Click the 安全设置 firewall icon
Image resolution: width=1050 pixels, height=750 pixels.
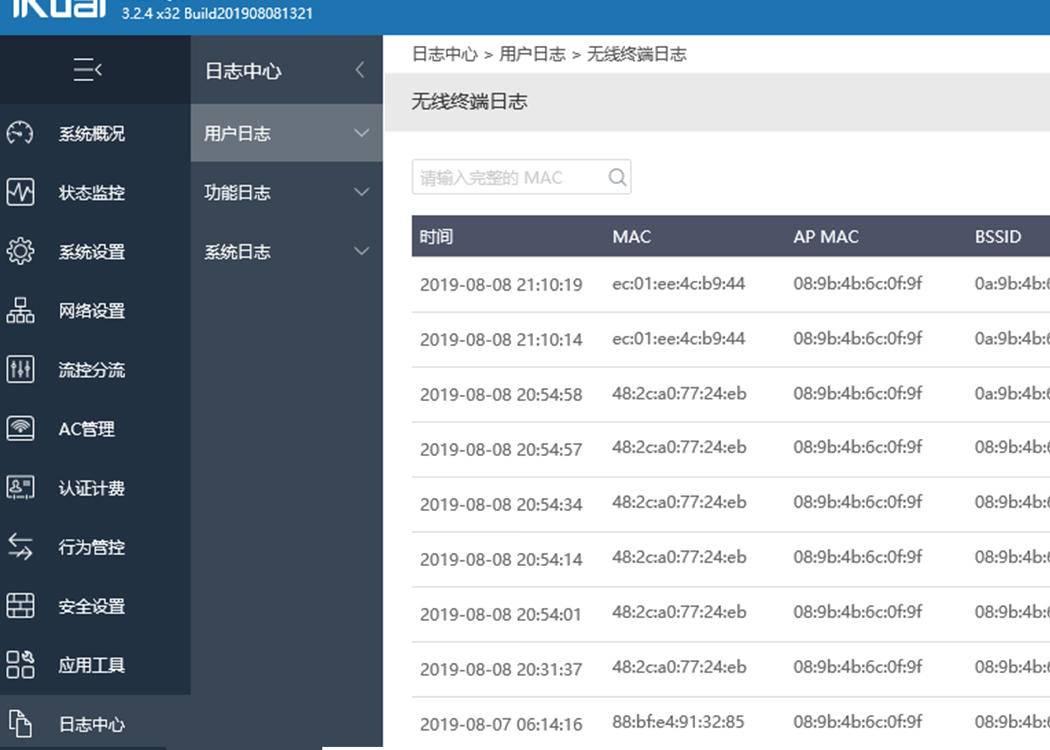(x=19, y=605)
